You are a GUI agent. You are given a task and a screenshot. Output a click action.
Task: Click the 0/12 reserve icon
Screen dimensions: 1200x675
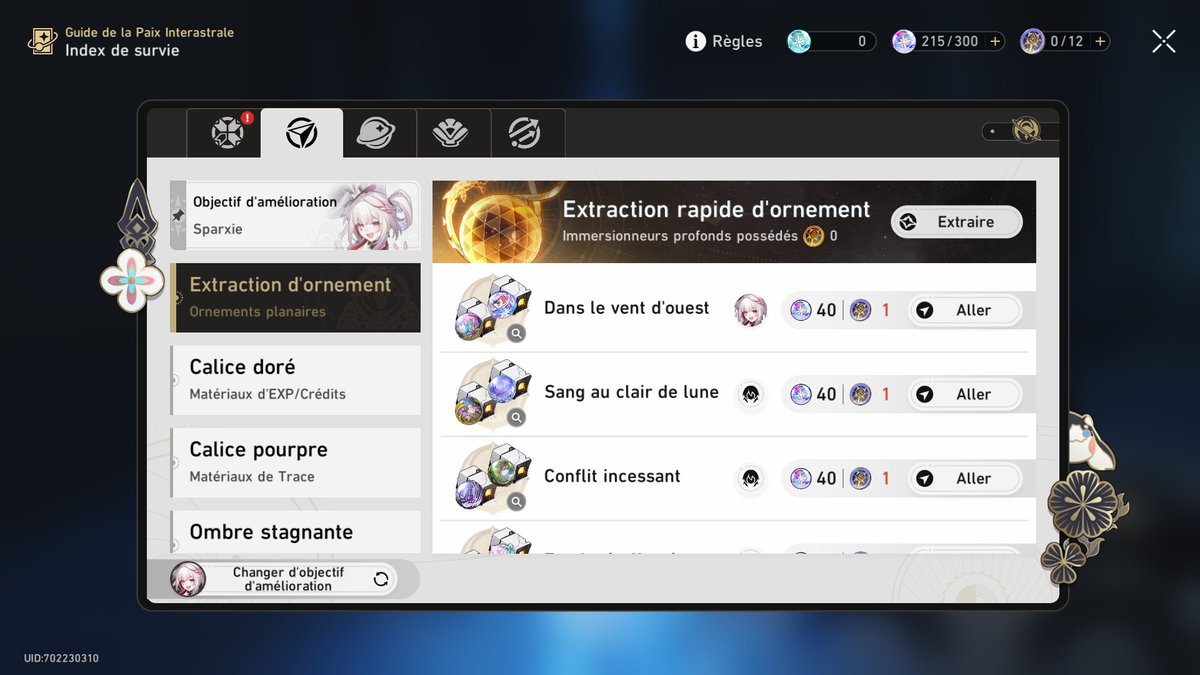1033,41
